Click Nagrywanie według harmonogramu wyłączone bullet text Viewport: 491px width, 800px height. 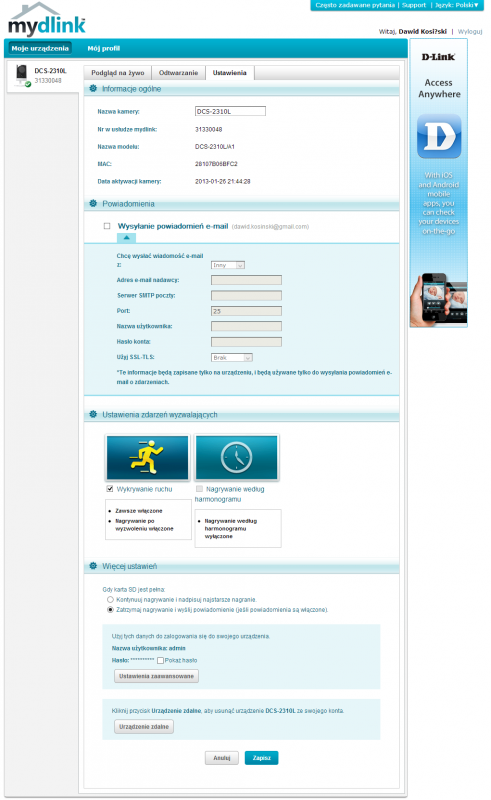[x=231, y=529]
